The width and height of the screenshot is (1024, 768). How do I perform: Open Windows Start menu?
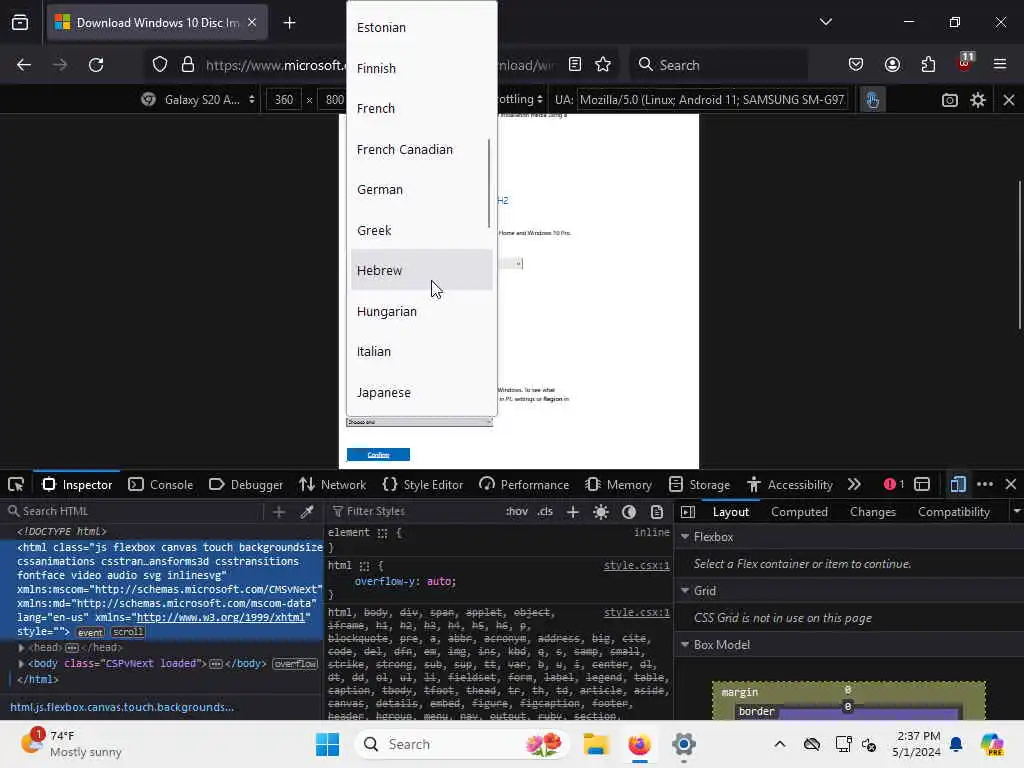coord(327,744)
